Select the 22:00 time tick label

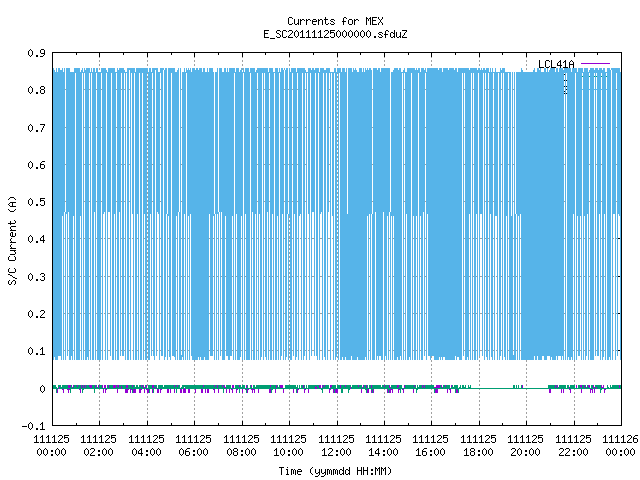(573, 452)
